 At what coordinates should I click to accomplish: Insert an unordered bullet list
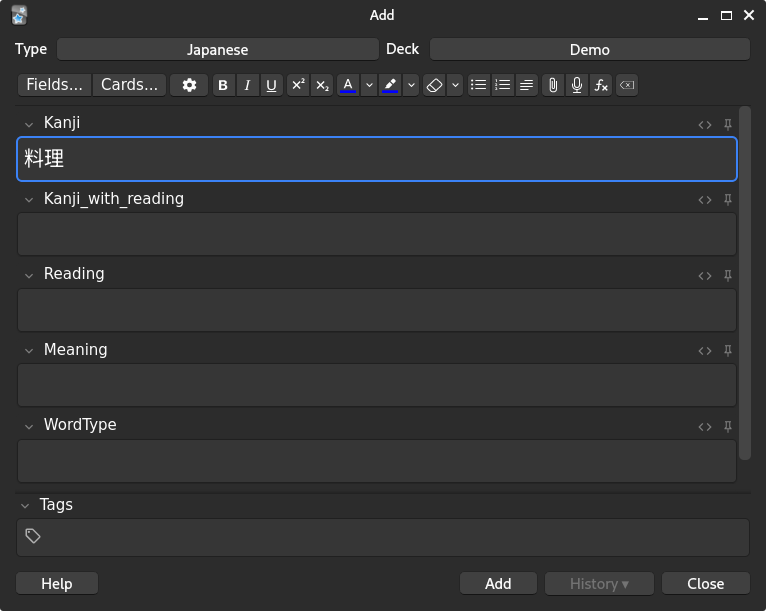pyautogui.click(x=479, y=86)
